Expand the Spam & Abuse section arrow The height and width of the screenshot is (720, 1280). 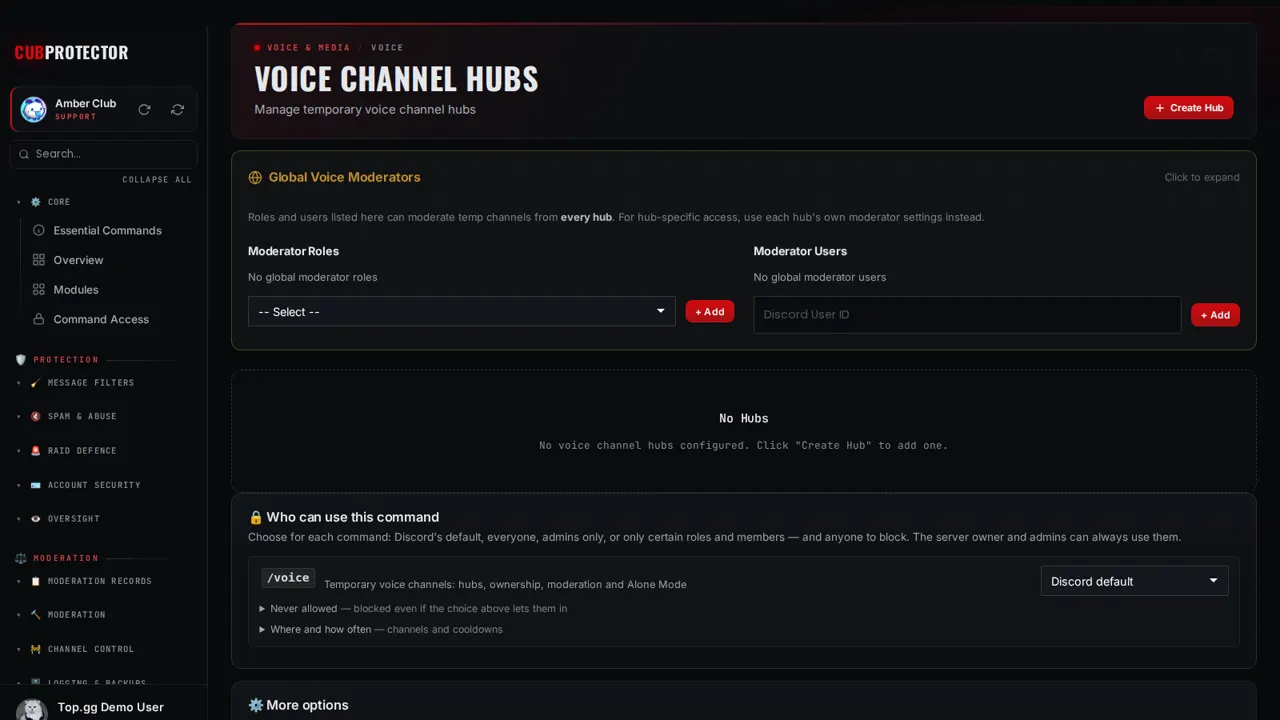tap(19, 417)
